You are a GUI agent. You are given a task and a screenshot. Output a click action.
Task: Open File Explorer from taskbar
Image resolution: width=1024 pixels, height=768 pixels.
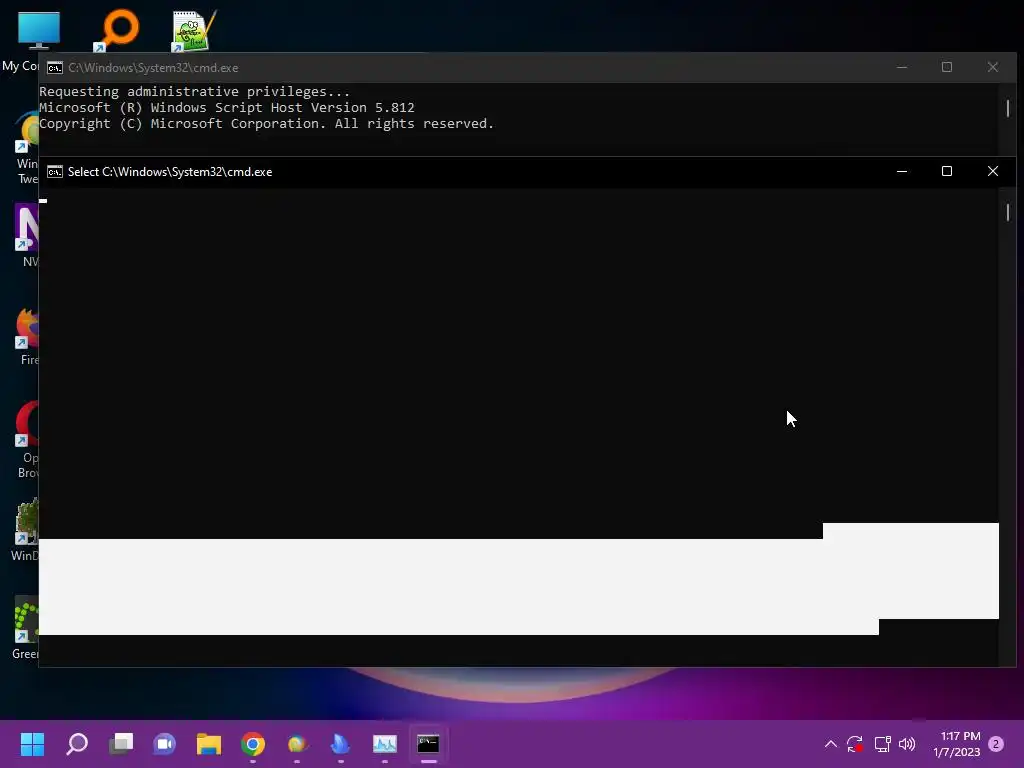[209, 743]
